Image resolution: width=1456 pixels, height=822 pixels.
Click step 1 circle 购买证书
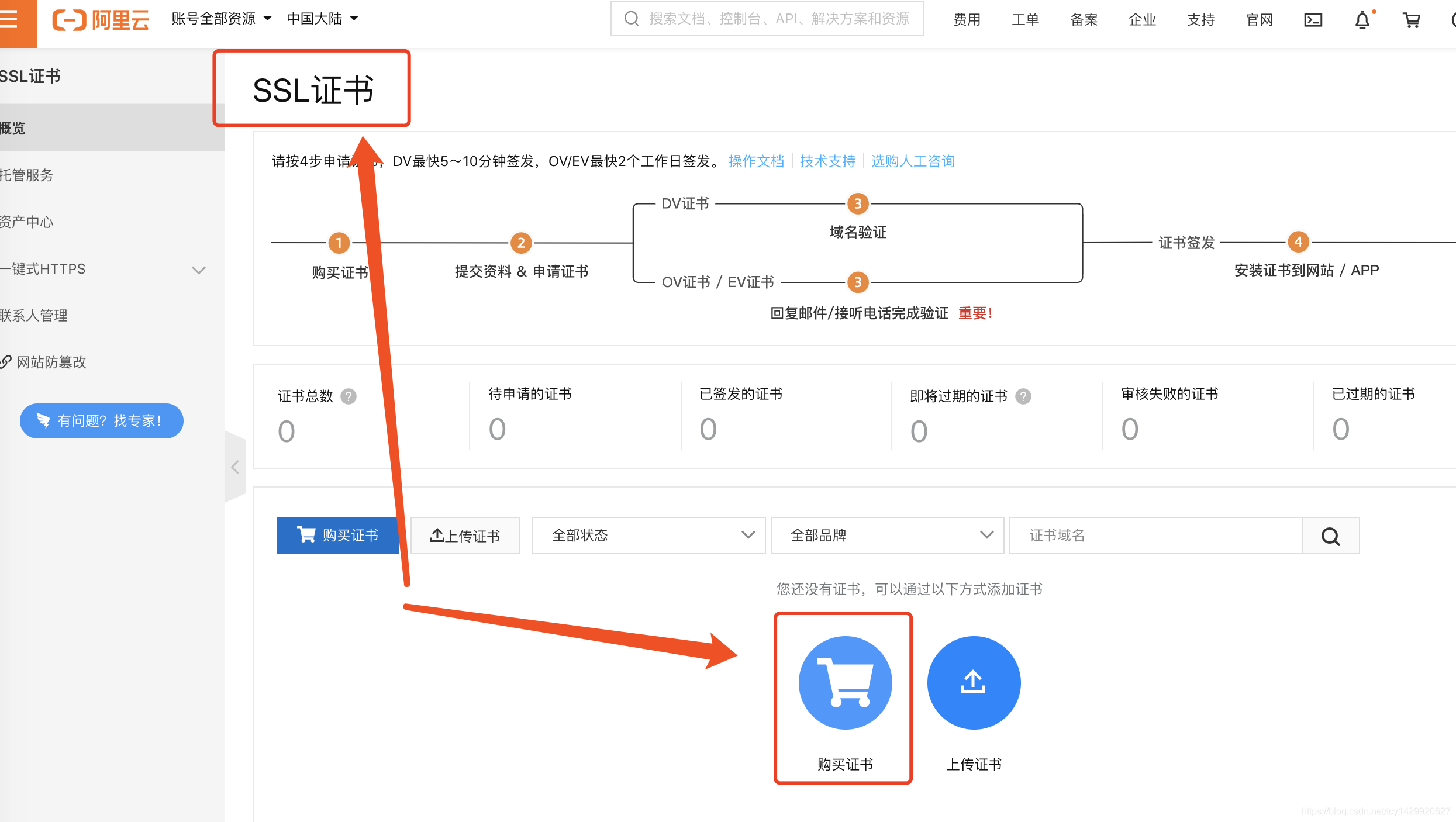[x=339, y=243]
